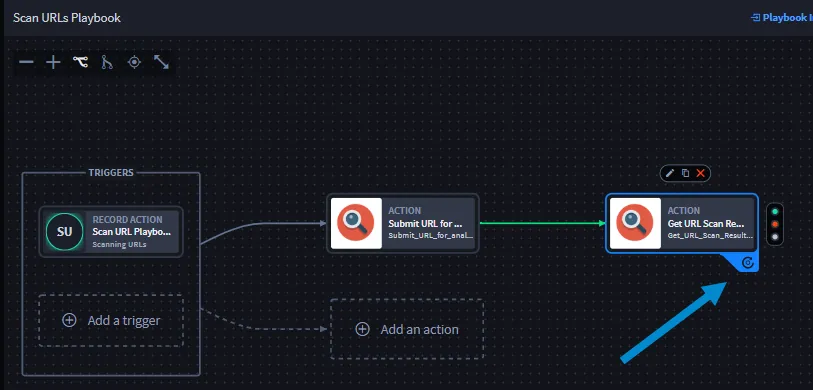
Task: Center the canvas with the target icon
Action: click(x=134, y=63)
